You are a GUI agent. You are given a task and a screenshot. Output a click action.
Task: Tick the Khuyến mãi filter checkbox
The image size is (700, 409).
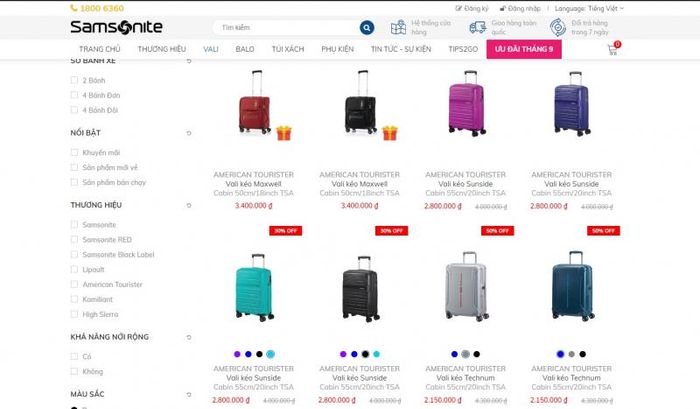[74, 153]
